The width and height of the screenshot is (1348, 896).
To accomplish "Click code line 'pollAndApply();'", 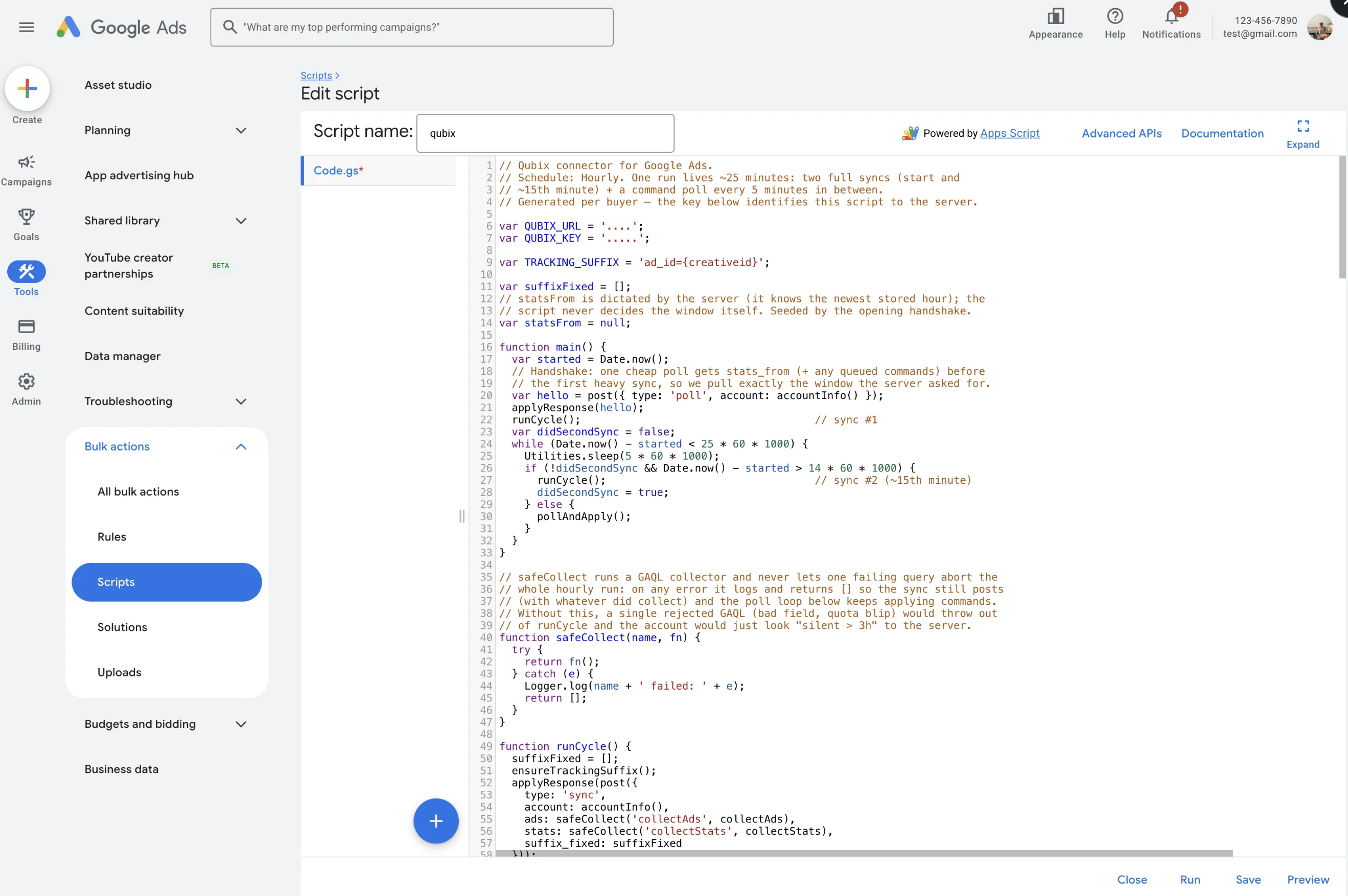I will (584, 516).
